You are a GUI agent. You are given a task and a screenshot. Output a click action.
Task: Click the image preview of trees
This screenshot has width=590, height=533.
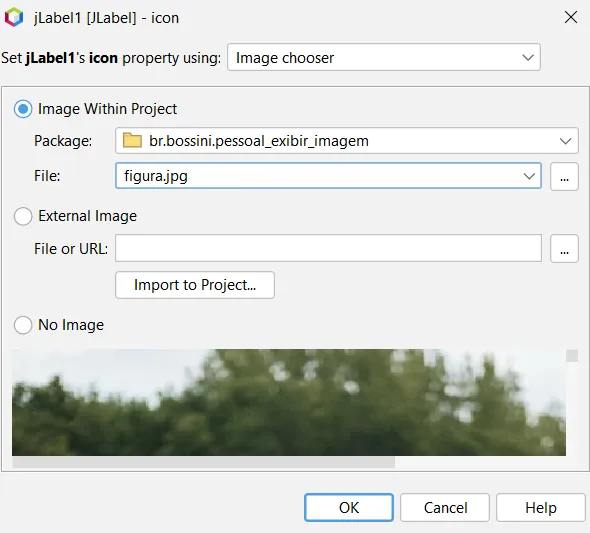click(x=289, y=402)
